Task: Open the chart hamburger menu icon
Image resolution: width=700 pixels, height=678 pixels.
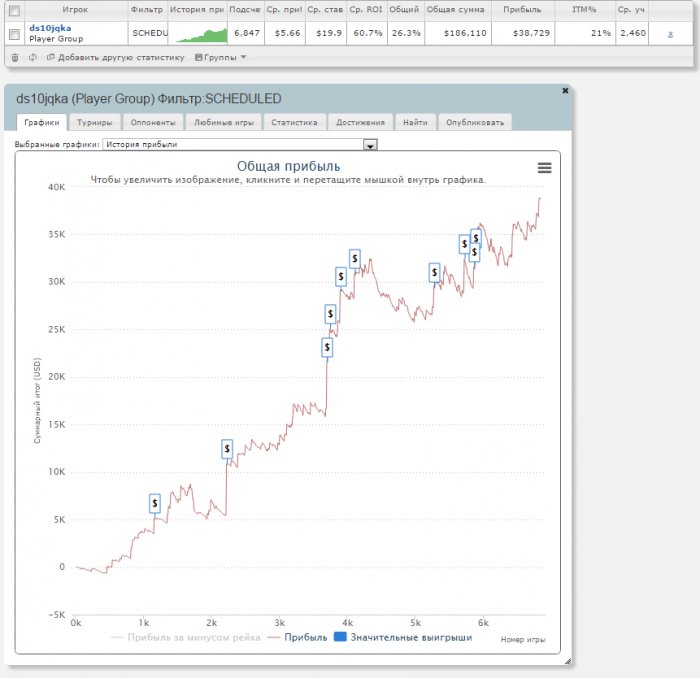Action: (544, 168)
